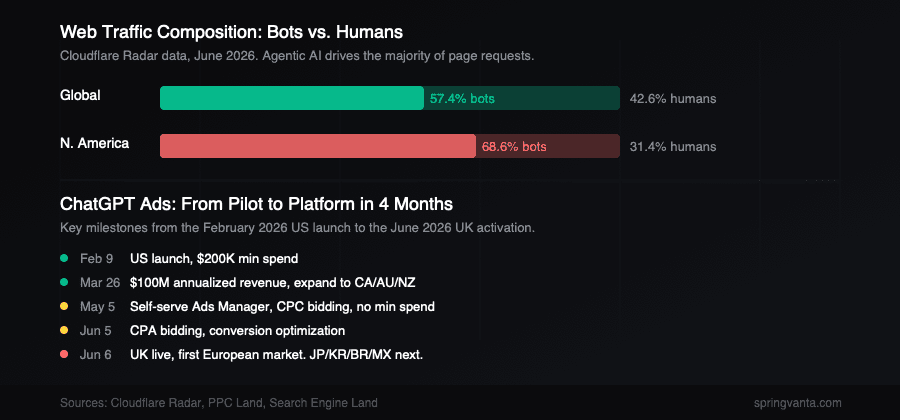This screenshot has width=900, height=420.
Task: Click 'US launch, $200K min spend'
Action: (214, 259)
